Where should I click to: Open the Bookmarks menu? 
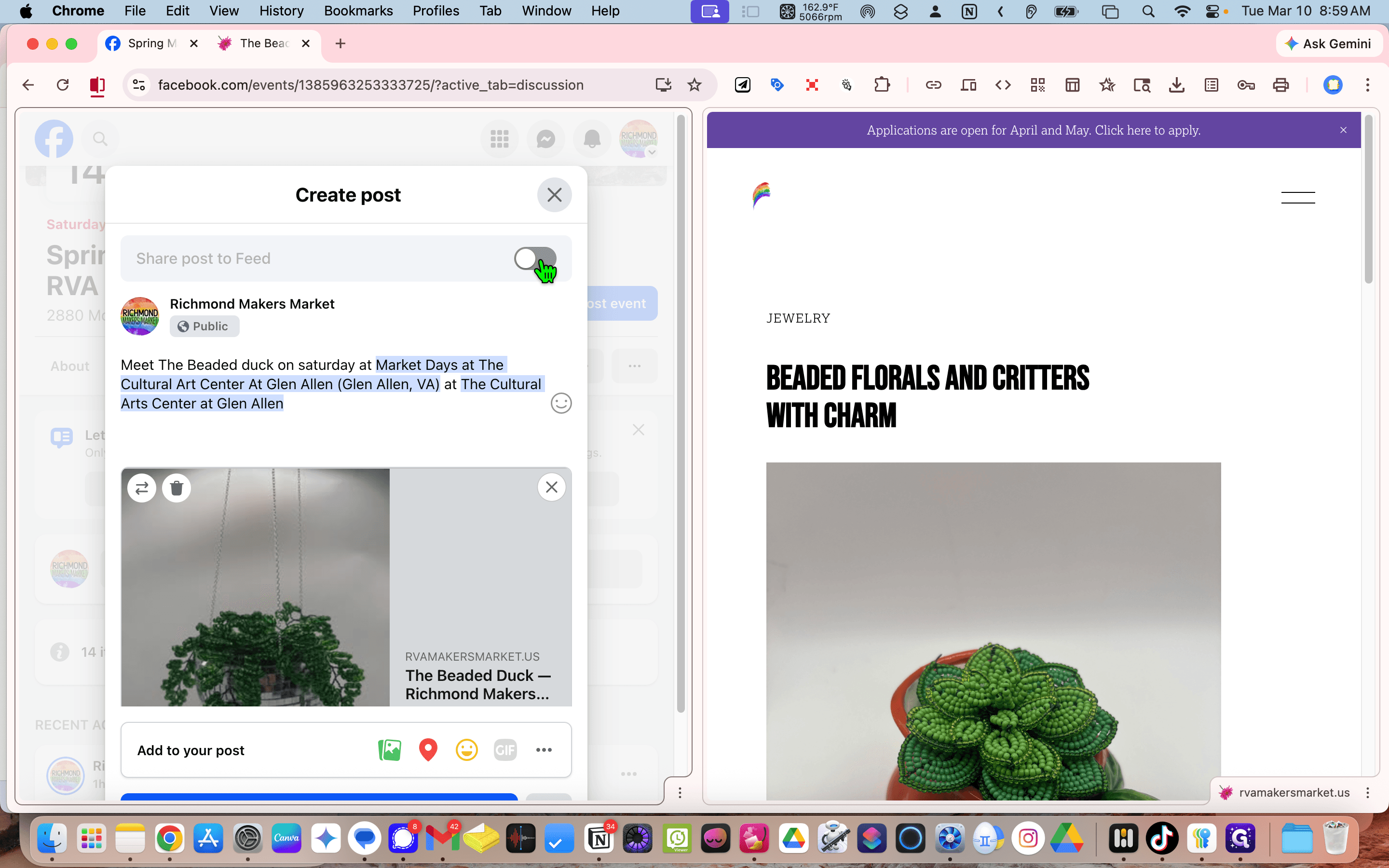coord(358,11)
